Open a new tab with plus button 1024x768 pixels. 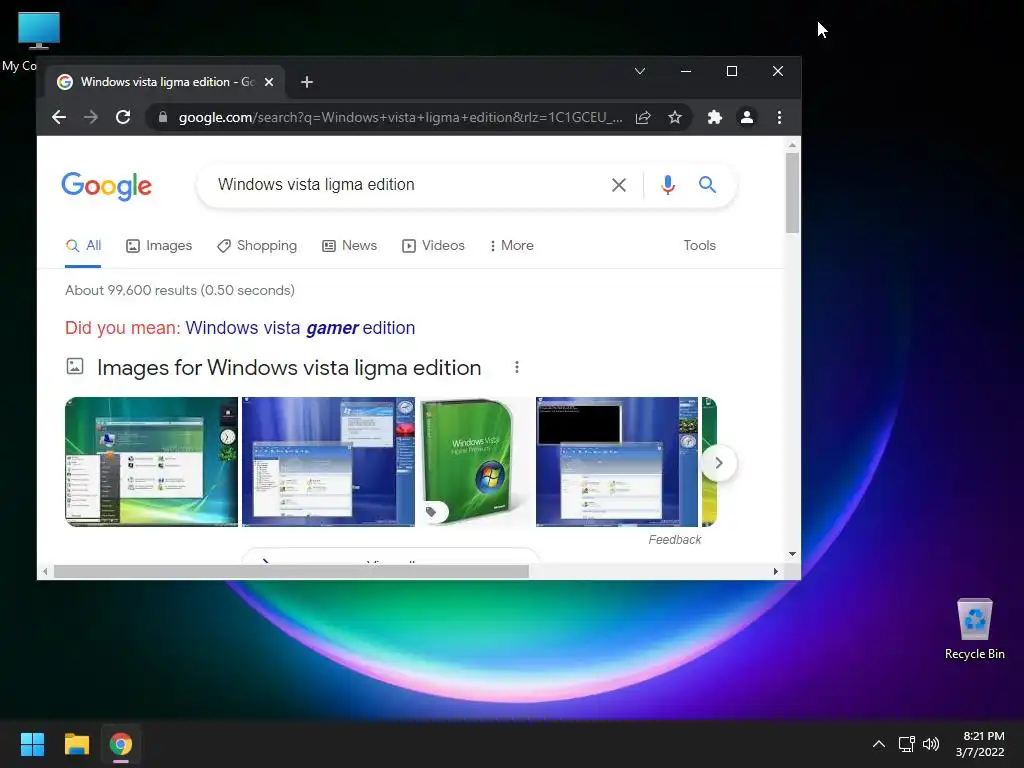(x=307, y=82)
